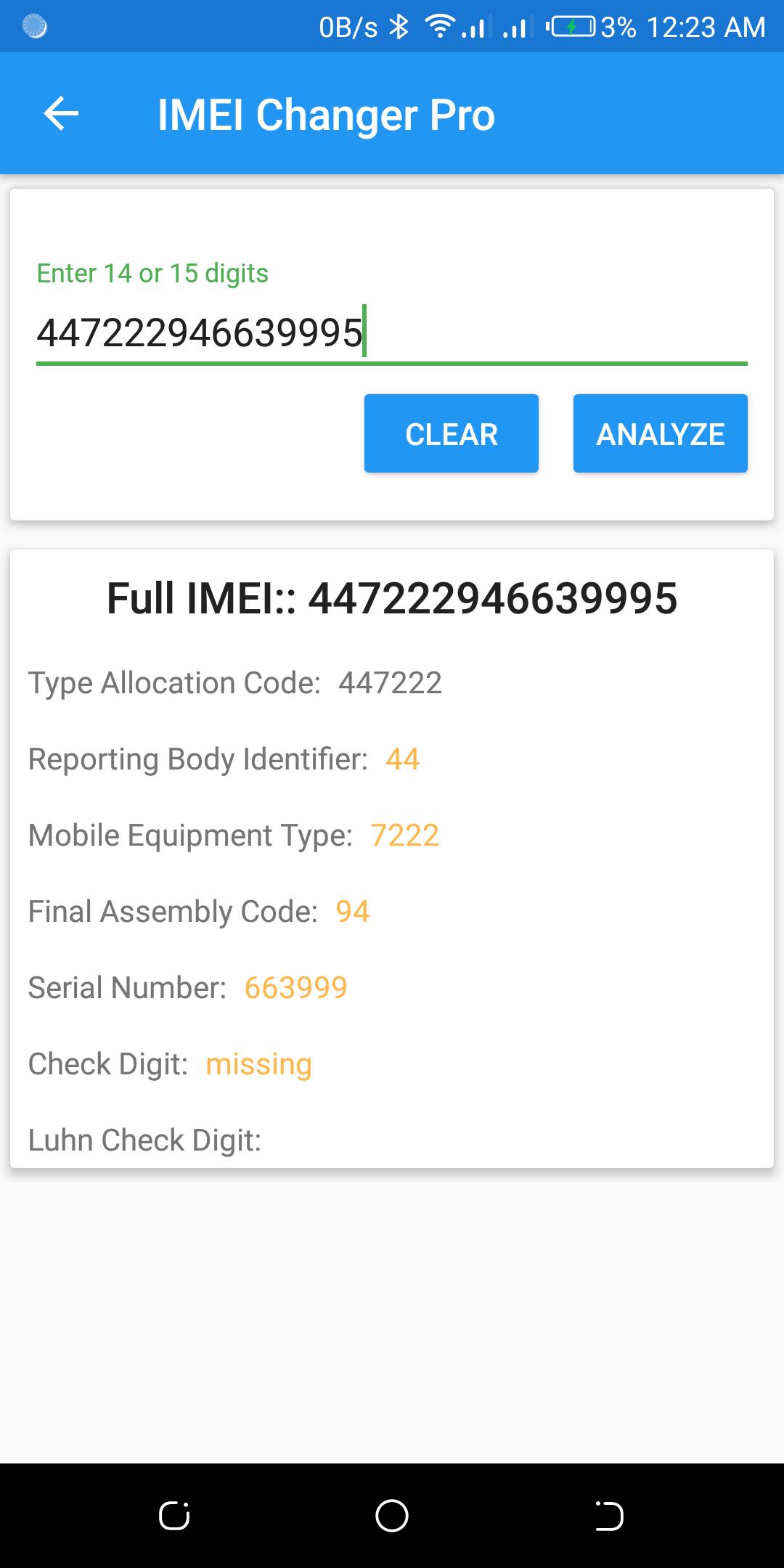784x1568 pixels.
Task: Tap the second cellular signal icon
Action: (515, 28)
